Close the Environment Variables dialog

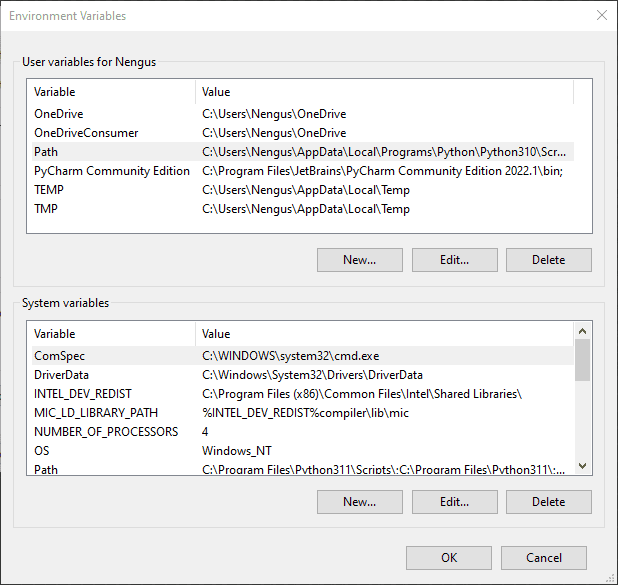pyautogui.click(x=601, y=15)
